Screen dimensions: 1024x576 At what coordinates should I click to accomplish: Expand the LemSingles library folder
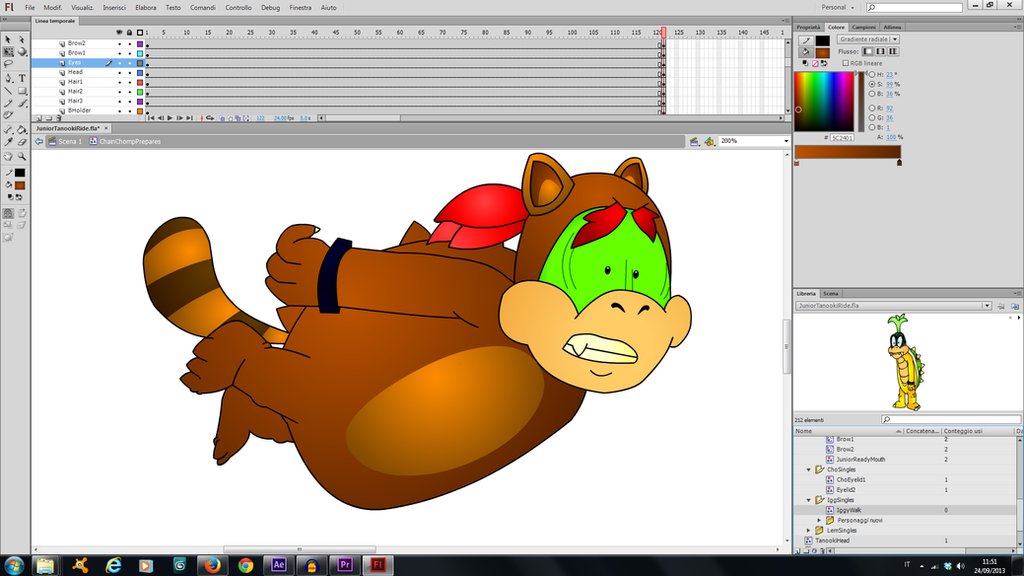[808, 530]
